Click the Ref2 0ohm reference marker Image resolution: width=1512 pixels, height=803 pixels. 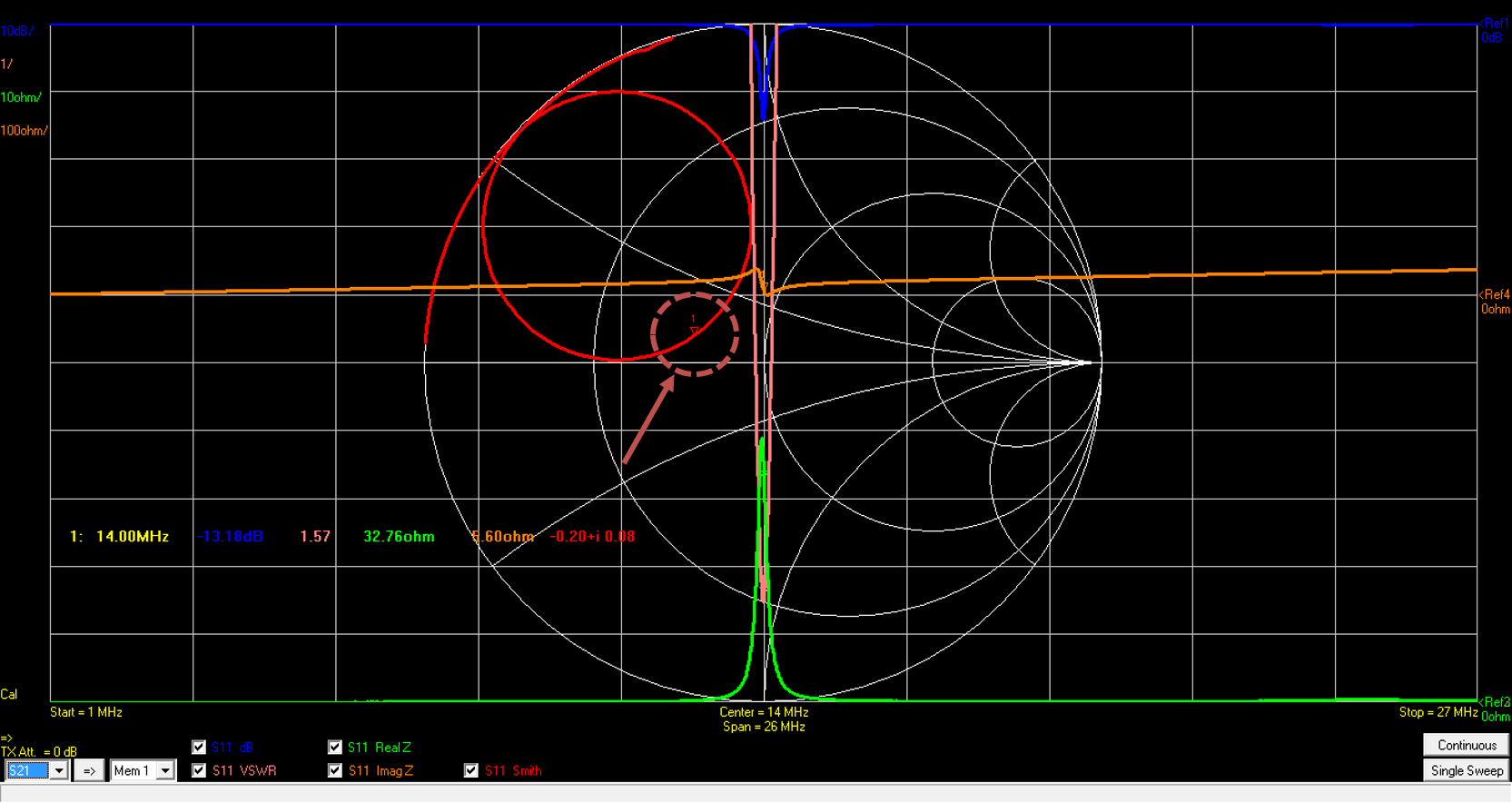coord(1495,709)
